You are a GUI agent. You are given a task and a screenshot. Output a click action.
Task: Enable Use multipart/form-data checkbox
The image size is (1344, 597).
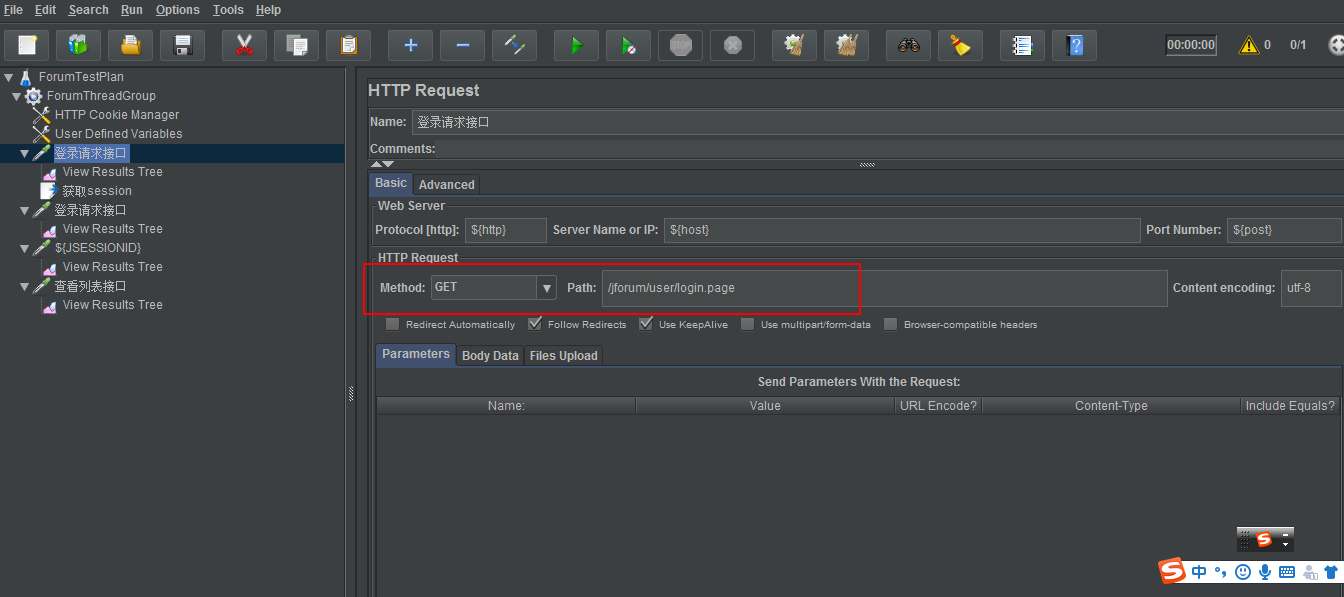(x=747, y=324)
